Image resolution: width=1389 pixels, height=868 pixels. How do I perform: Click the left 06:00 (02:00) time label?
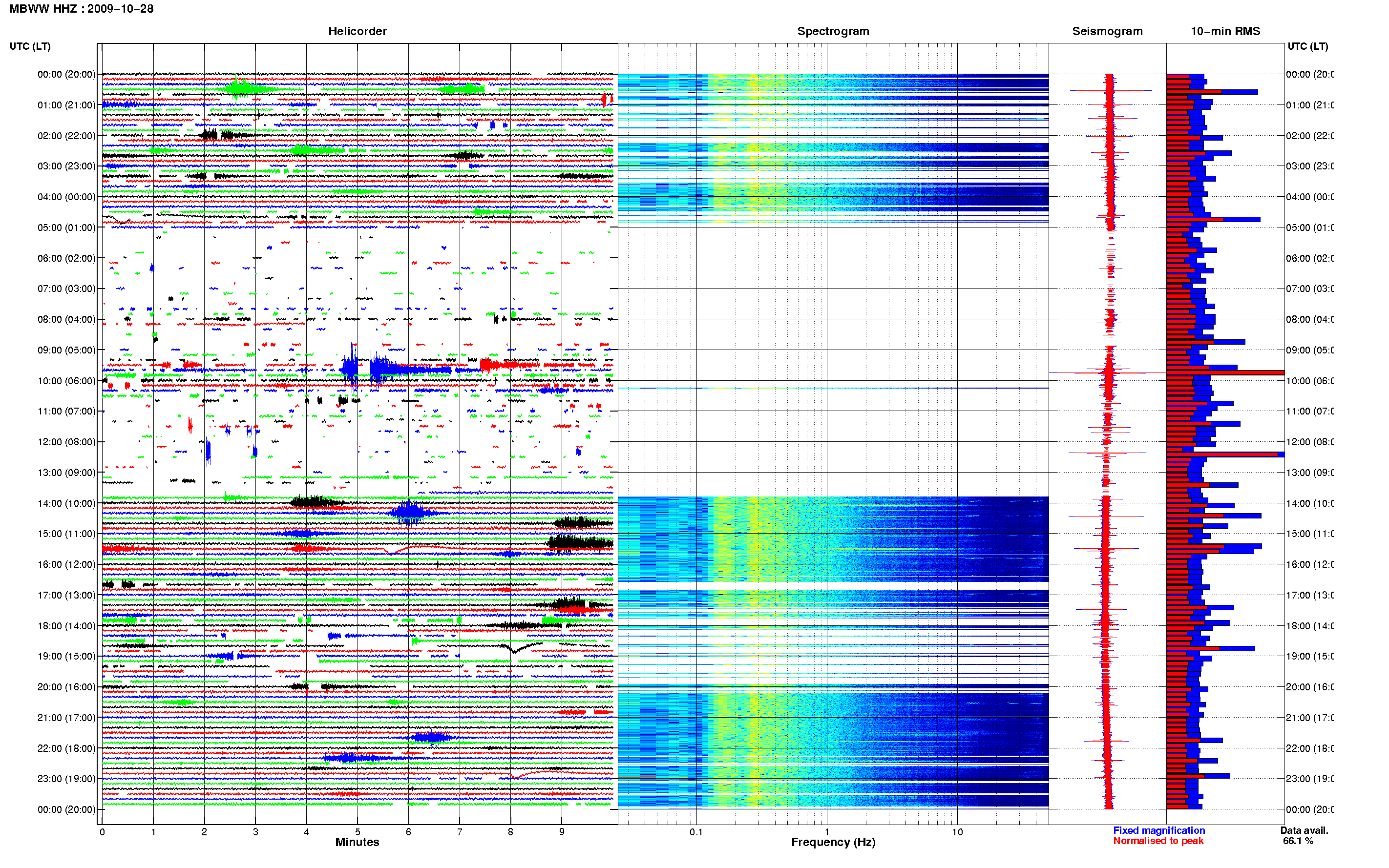click(66, 258)
